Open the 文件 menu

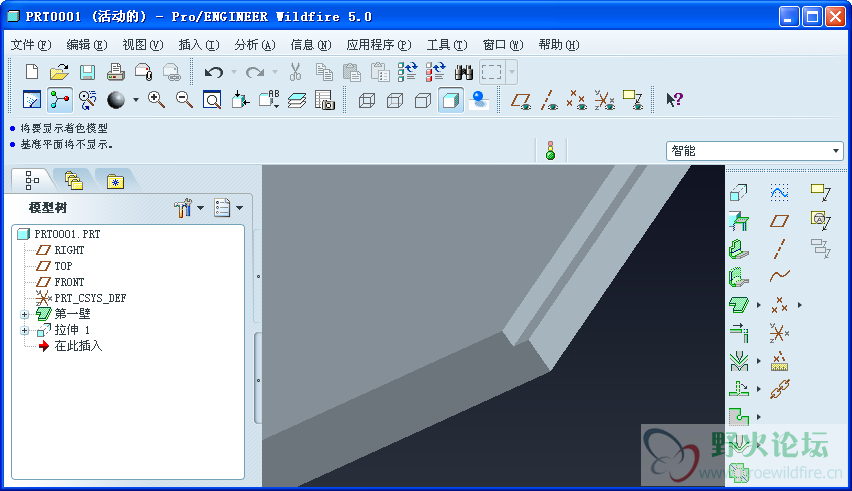[31, 45]
